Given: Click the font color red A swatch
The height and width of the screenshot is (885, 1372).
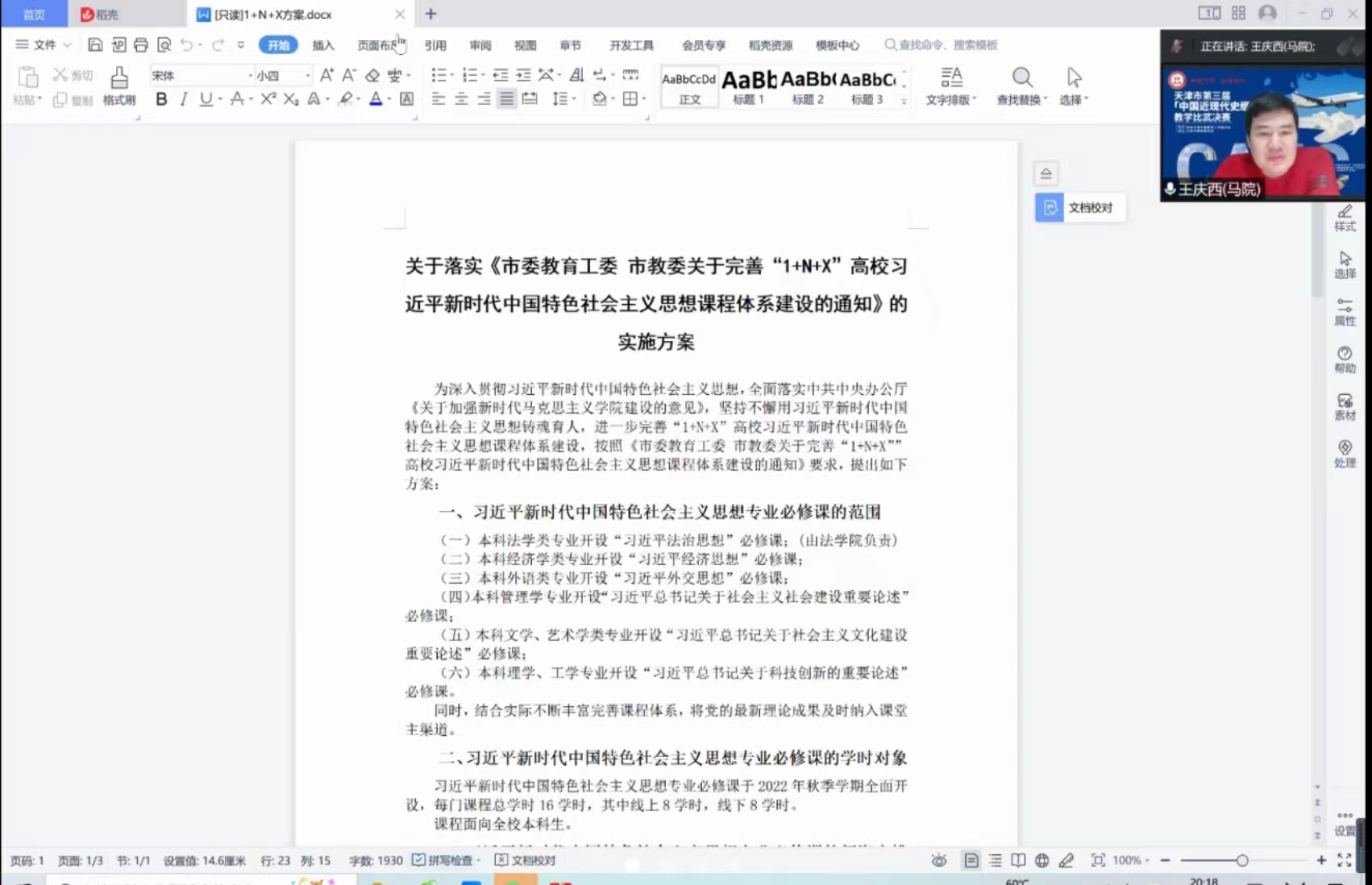Looking at the screenshot, I should [376, 99].
